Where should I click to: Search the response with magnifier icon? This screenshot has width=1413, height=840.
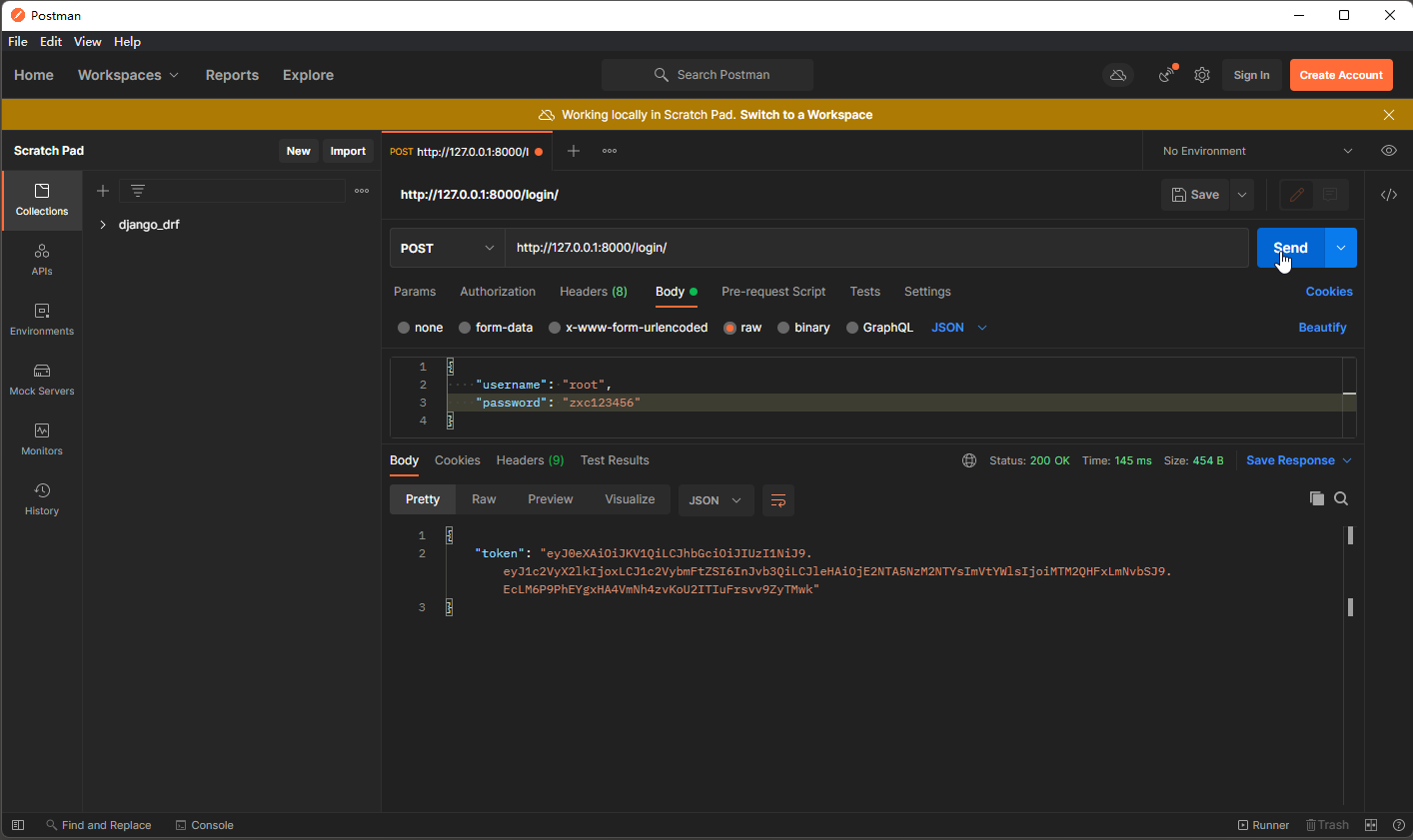pyautogui.click(x=1341, y=498)
